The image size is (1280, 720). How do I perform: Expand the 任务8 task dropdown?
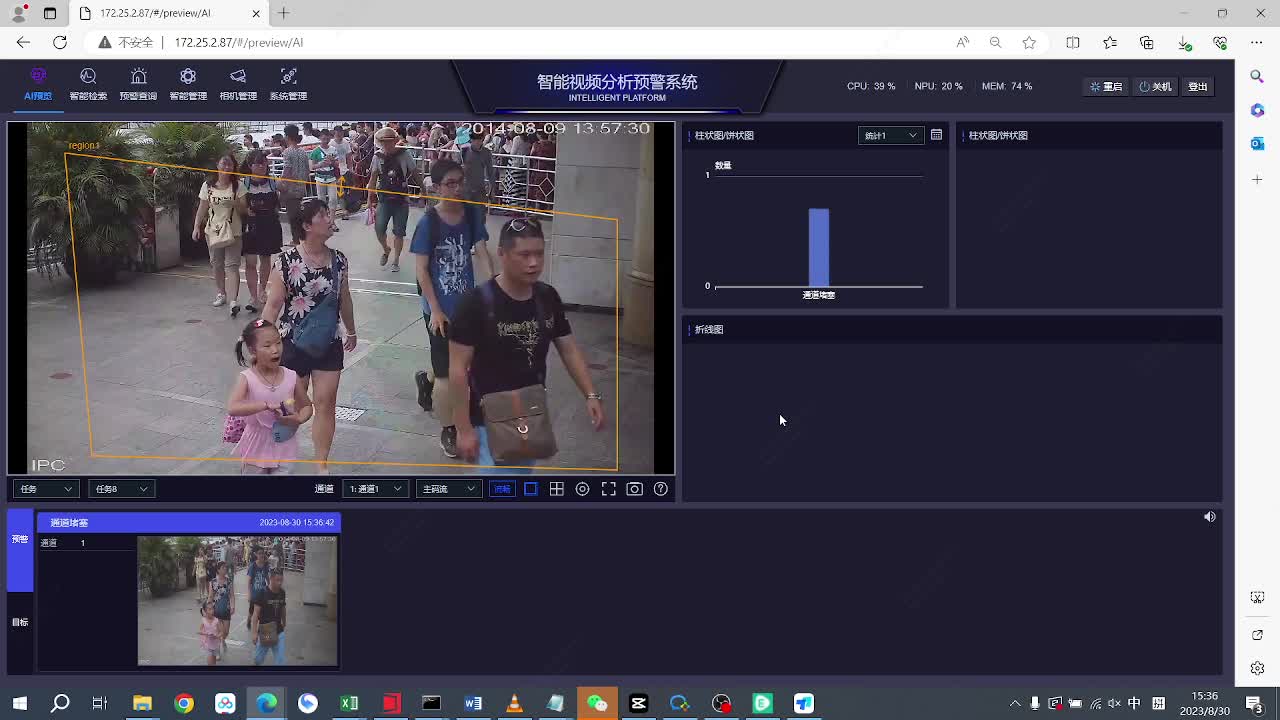tap(121, 489)
